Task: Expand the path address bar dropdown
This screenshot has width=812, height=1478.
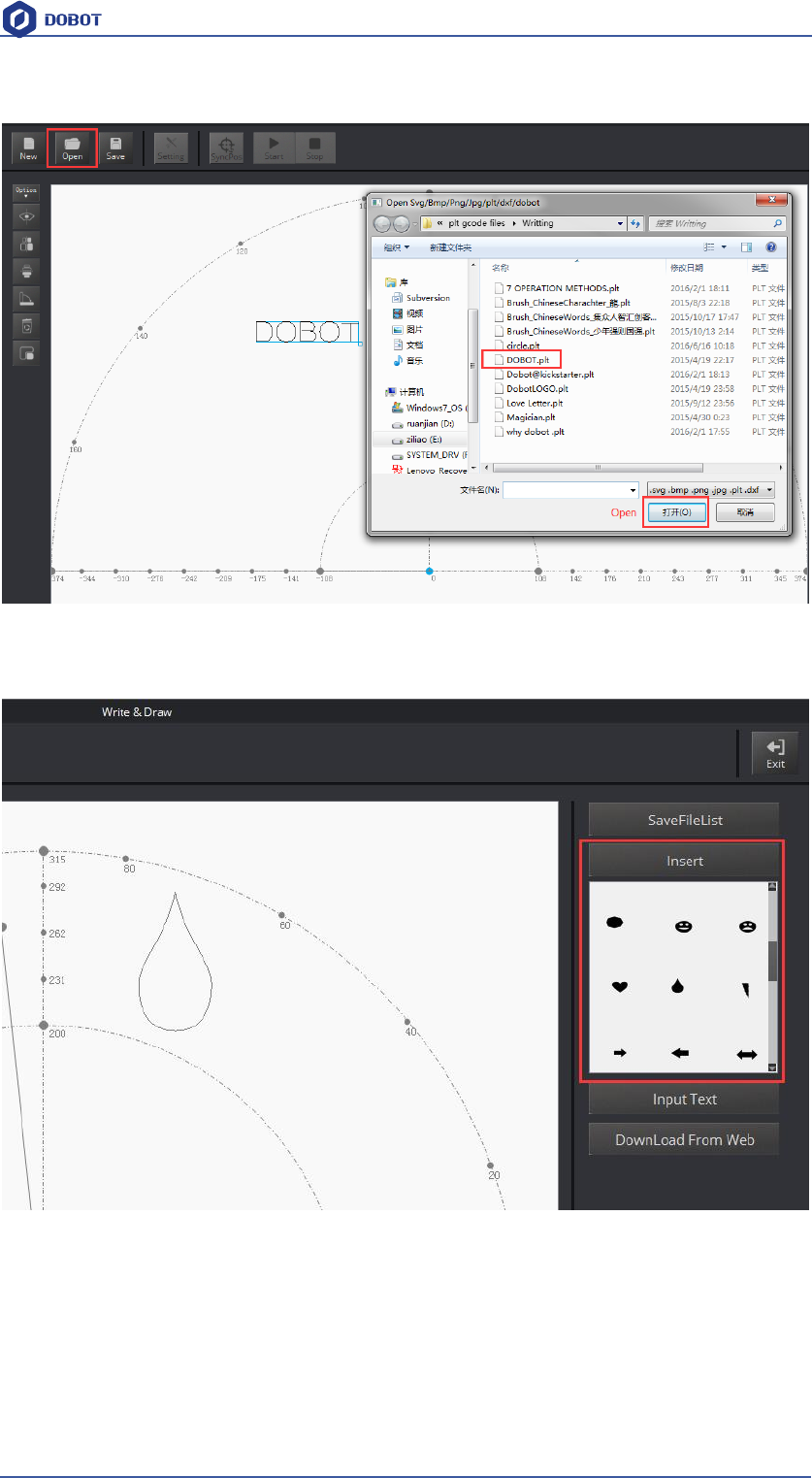Action: pyautogui.click(x=621, y=223)
